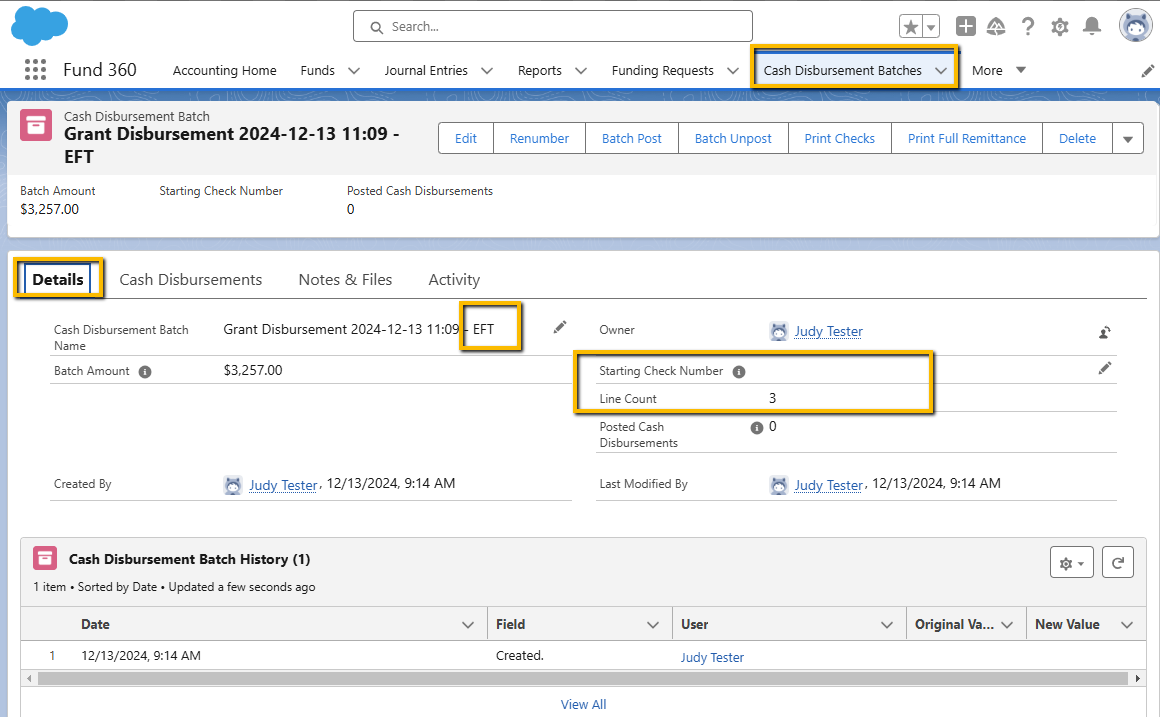
Task: Edit the Cash Disbursement Batch Name field pencil
Action: [x=560, y=327]
